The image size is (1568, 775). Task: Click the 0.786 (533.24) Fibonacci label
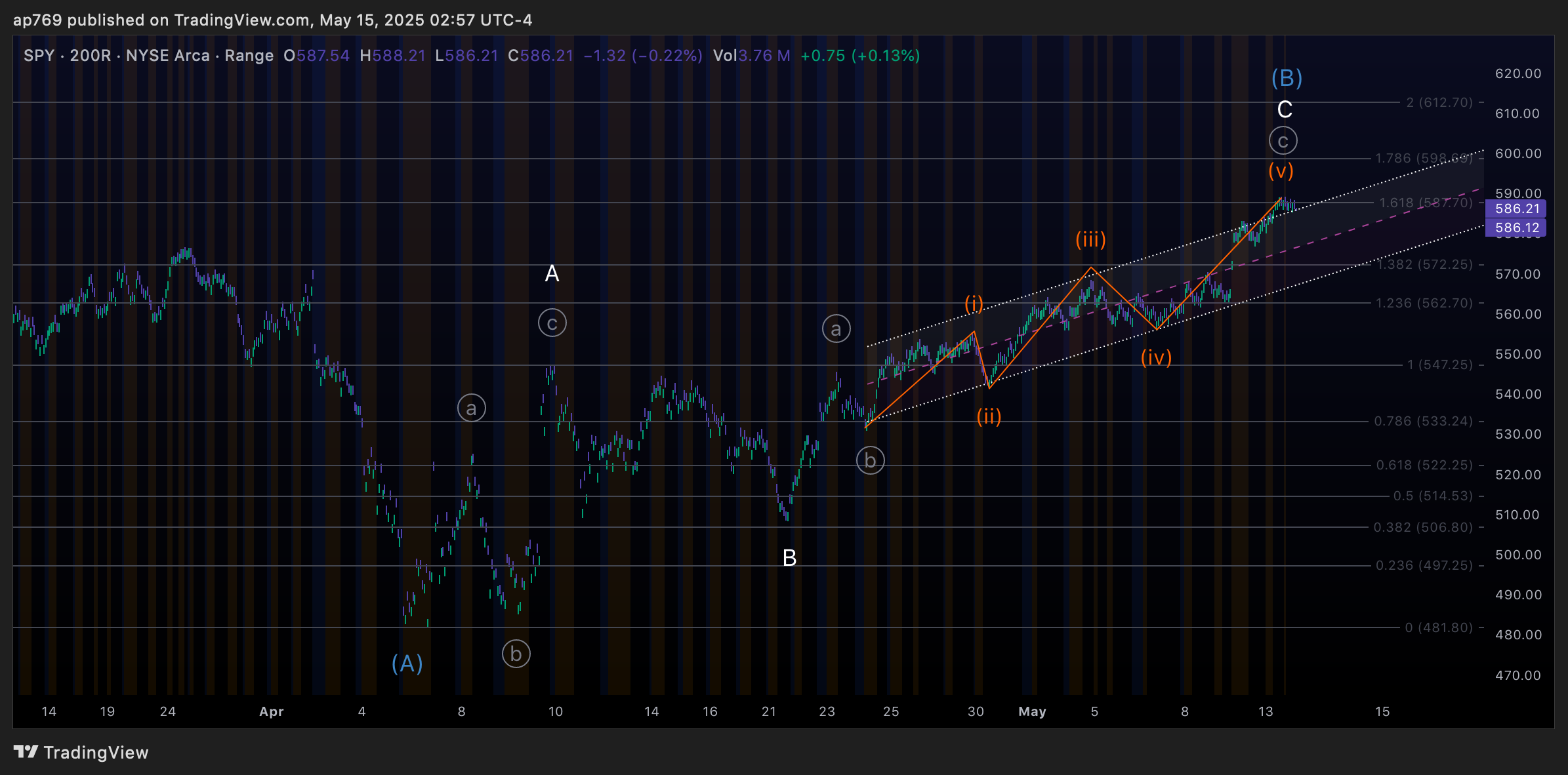click(1423, 421)
